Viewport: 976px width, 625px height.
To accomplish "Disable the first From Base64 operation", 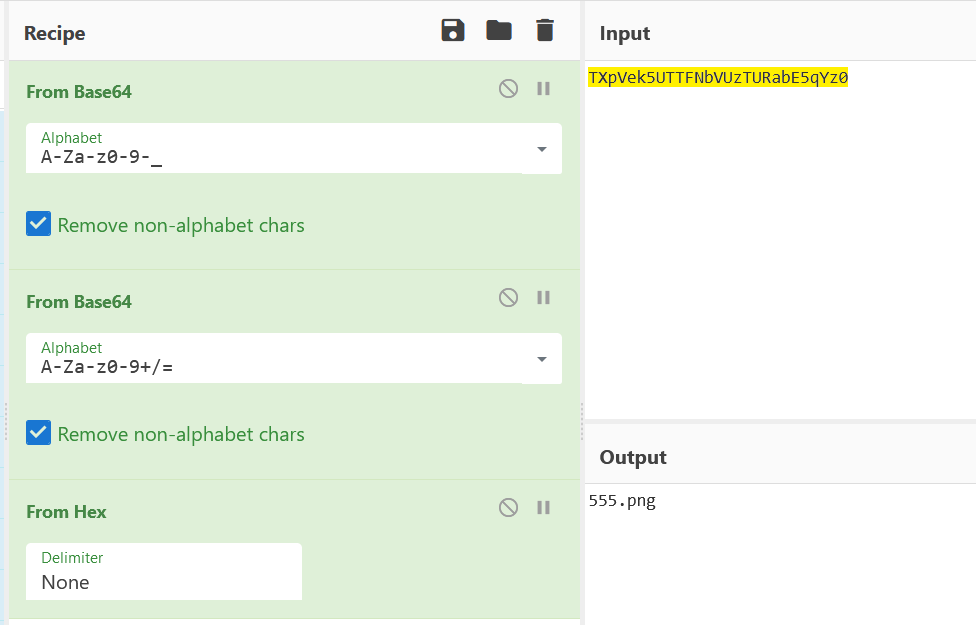I will pyautogui.click(x=508, y=88).
